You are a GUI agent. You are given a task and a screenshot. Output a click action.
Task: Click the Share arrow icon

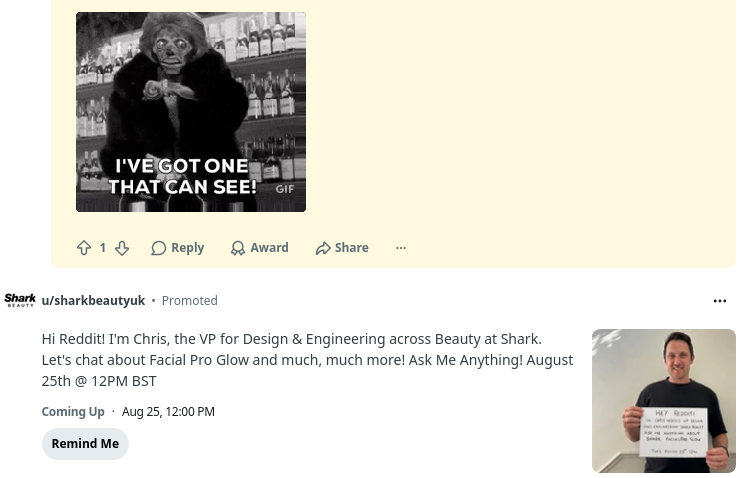pyautogui.click(x=323, y=248)
